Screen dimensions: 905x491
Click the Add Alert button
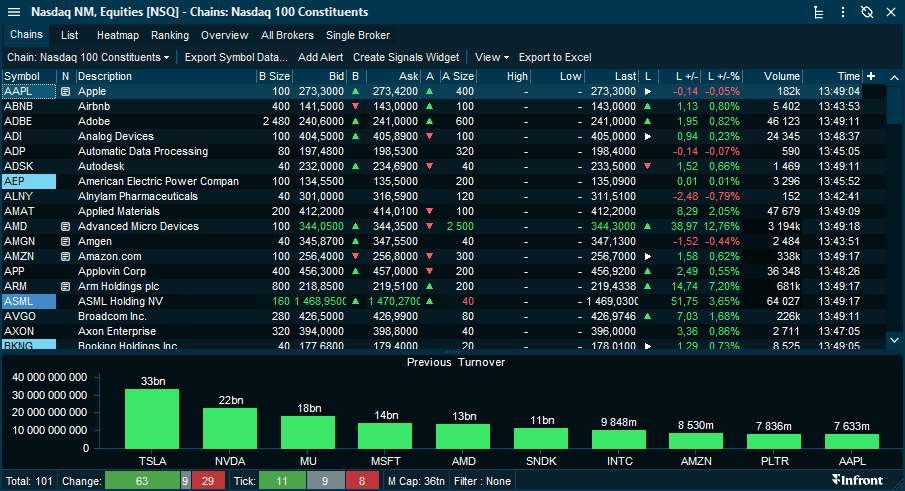click(320, 57)
